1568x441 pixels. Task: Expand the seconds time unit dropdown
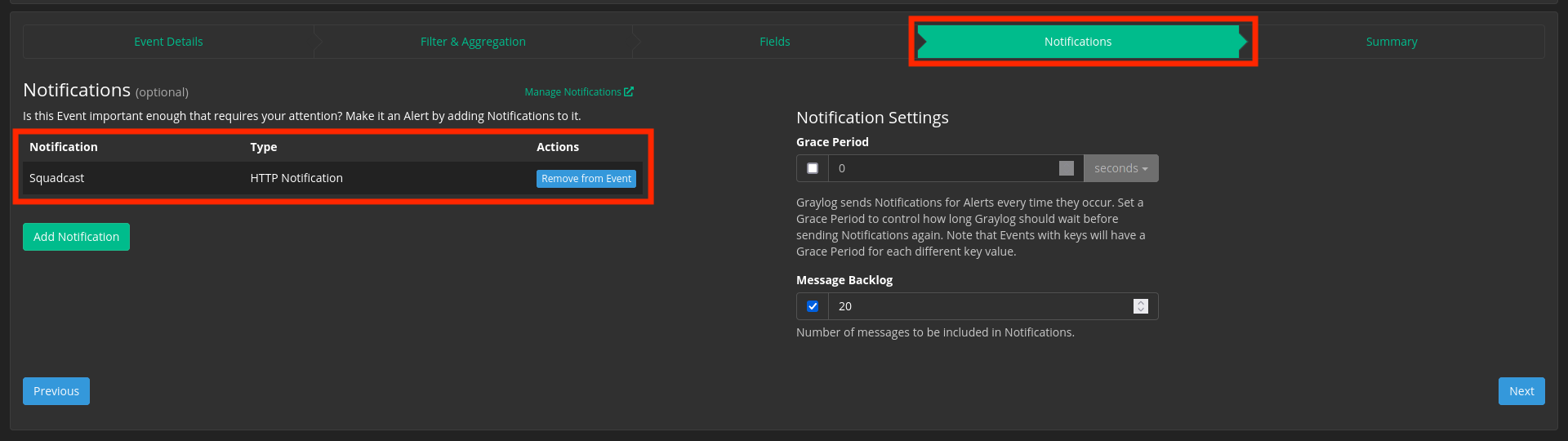click(x=1120, y=168)
